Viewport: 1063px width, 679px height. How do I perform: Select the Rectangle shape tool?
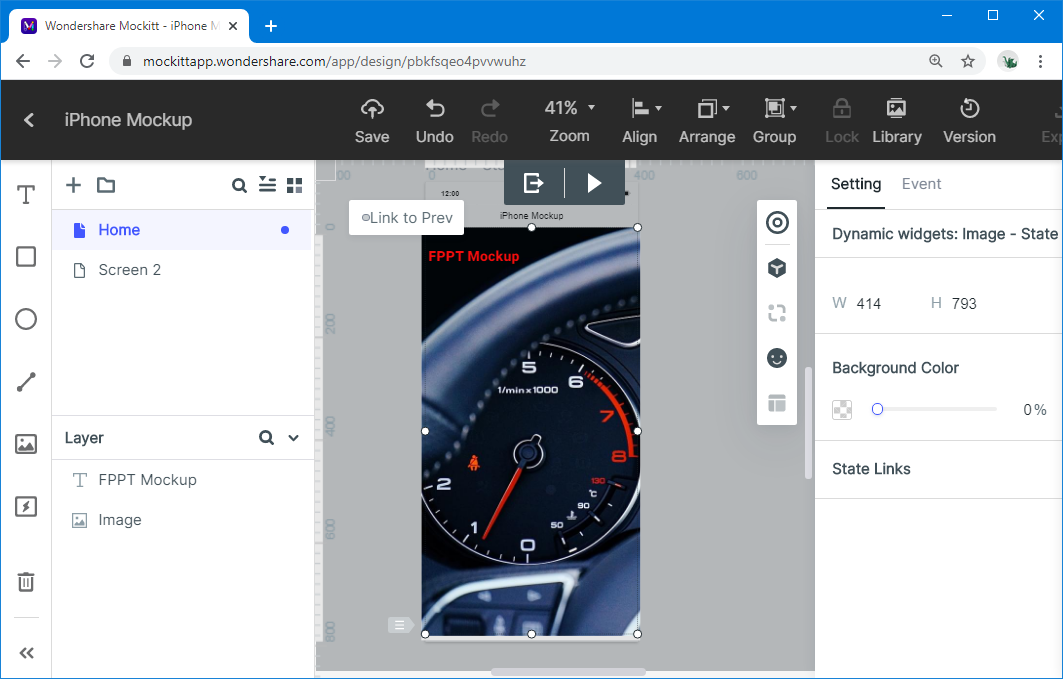[x=26, y=257]
